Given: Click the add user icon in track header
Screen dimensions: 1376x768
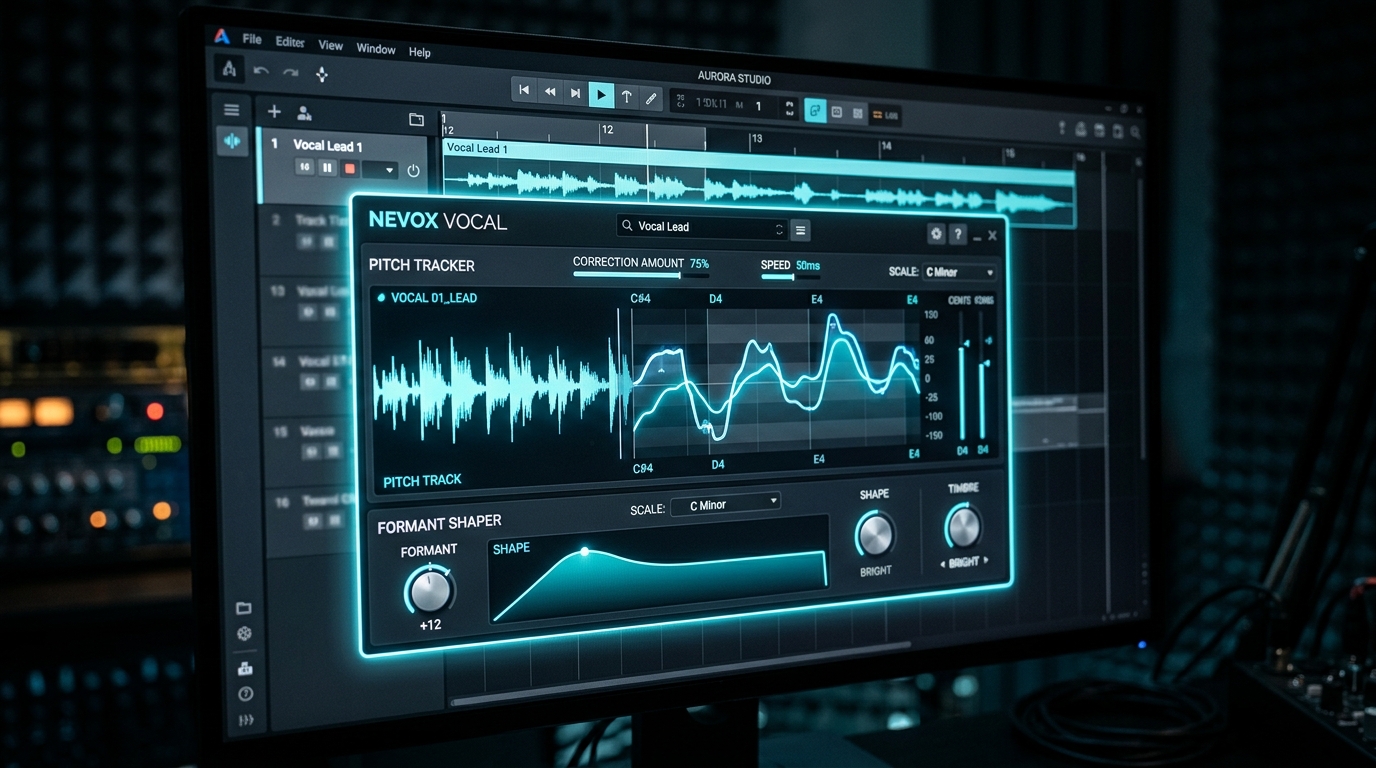Looking at the screenshot, I should 304,113.
